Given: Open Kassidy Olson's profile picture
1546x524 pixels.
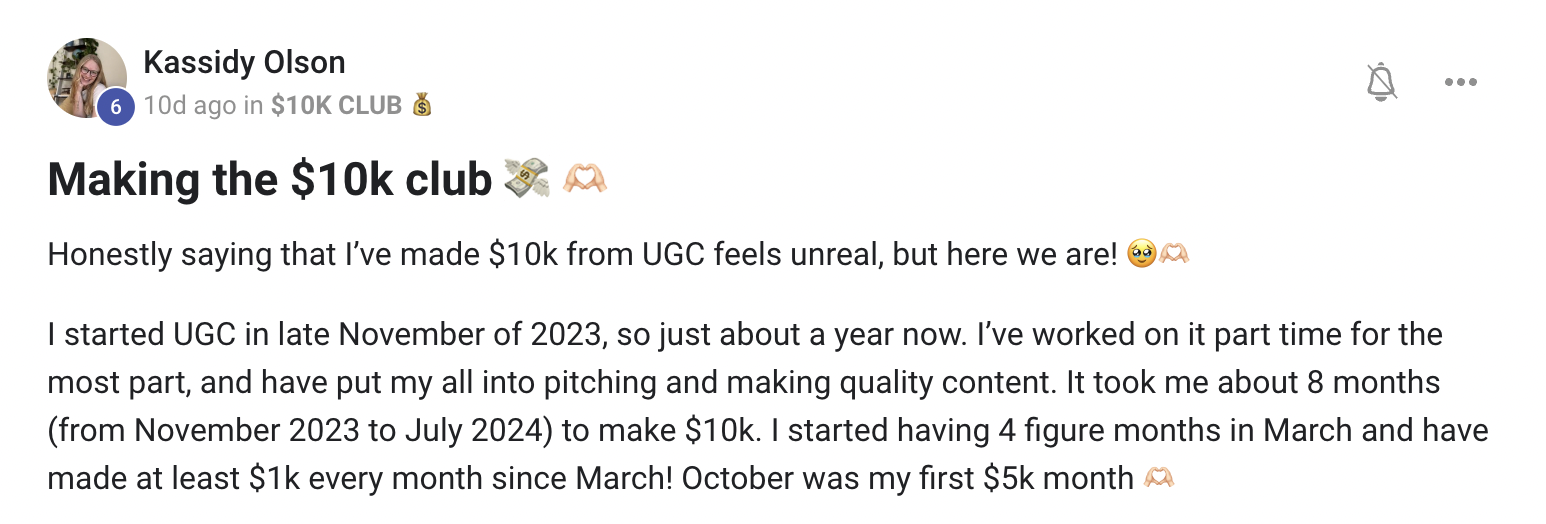Looking at the screenshot, I should pyautogui.click(x=87, y=78).
